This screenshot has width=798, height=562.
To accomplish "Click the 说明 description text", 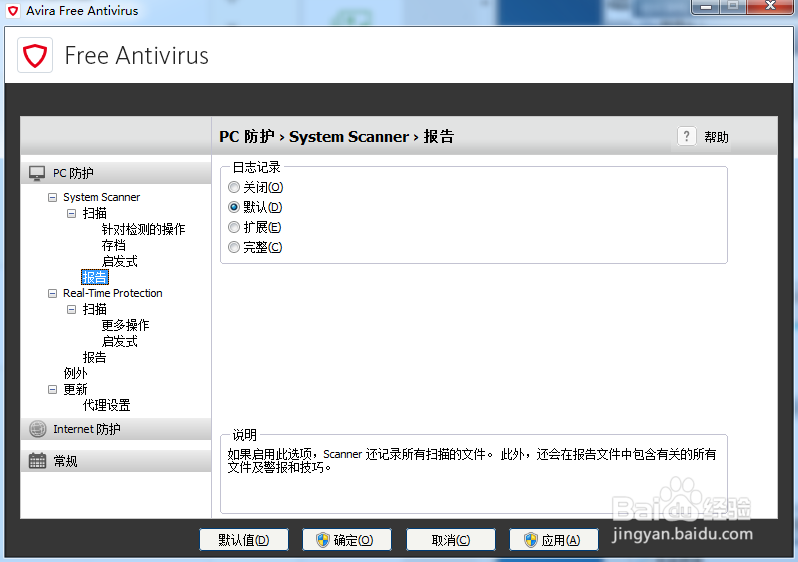I will click(471, 461).
